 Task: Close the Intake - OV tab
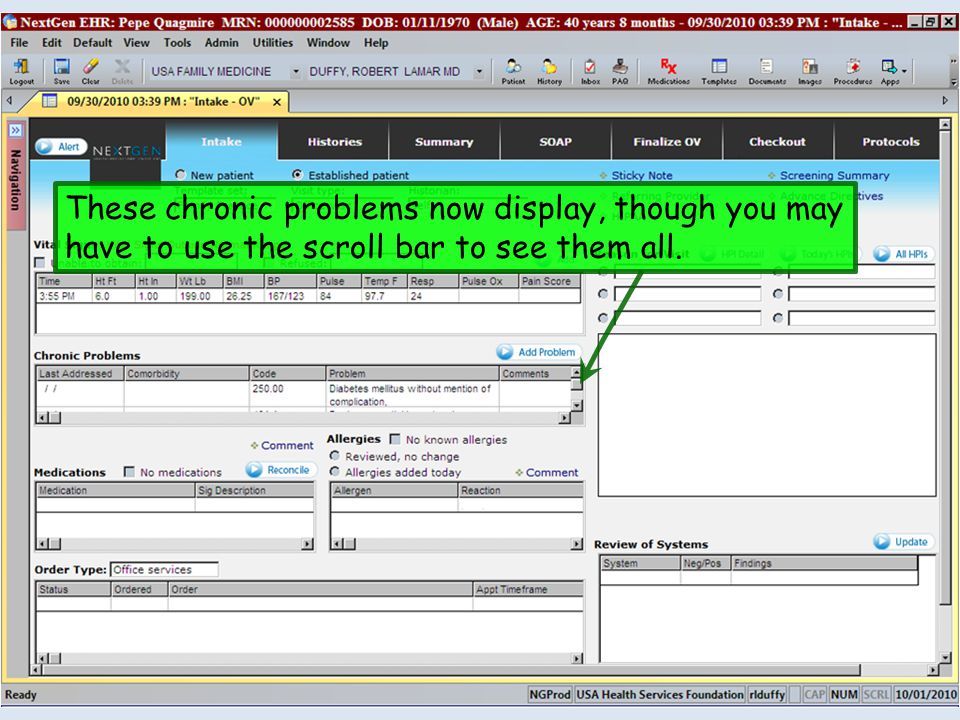pyautogui.click(x=277, y=102)
